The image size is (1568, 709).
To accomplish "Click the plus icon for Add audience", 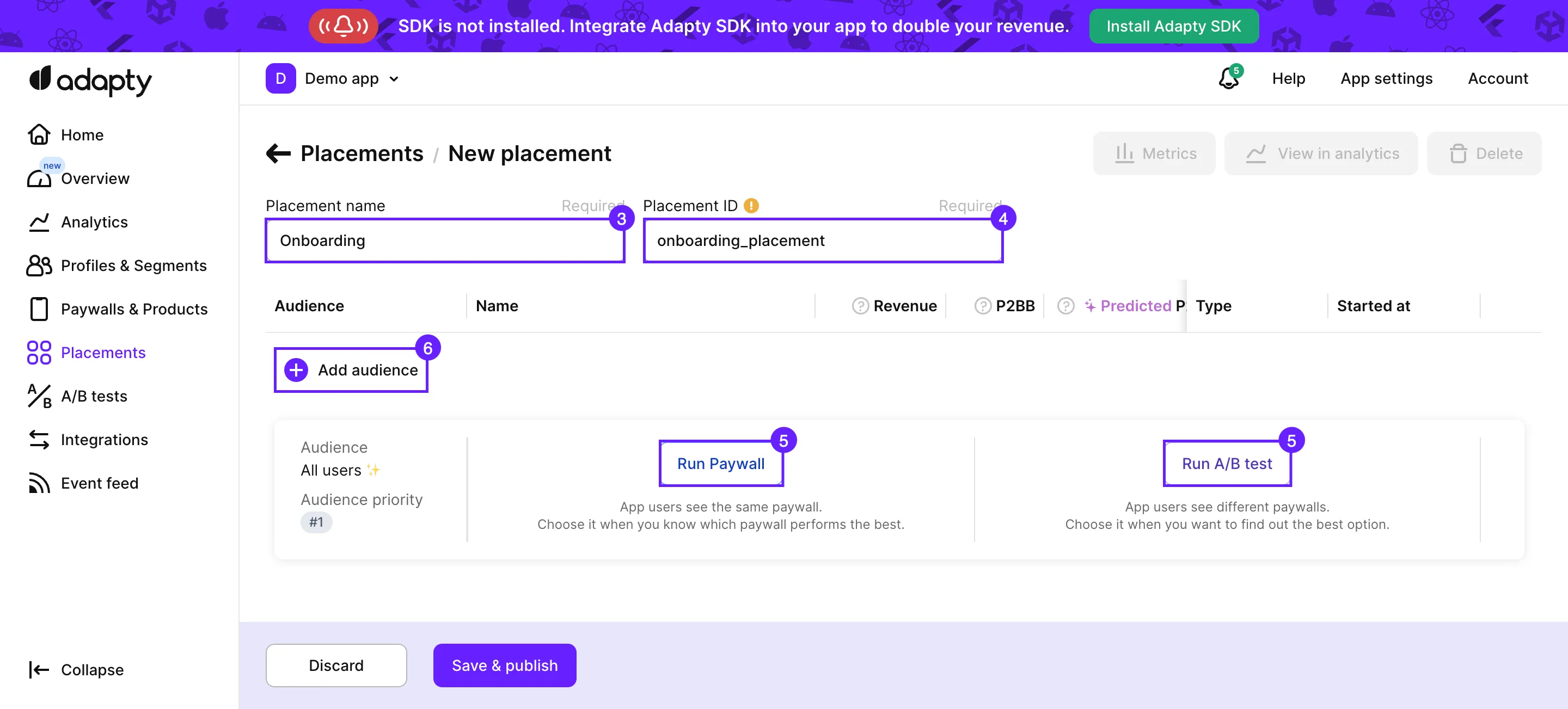I will (x=296, y=370).
